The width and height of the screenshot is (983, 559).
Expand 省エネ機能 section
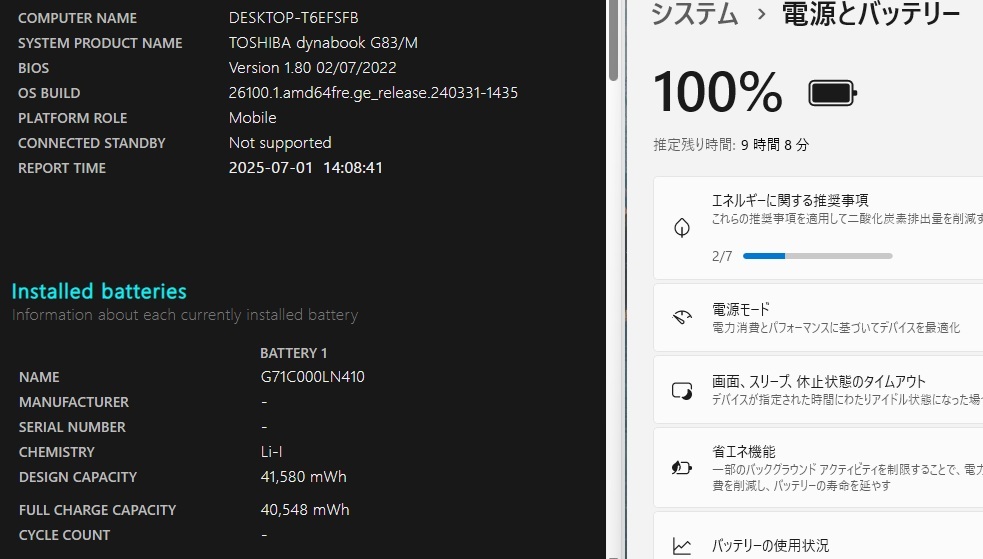(818, 468)
